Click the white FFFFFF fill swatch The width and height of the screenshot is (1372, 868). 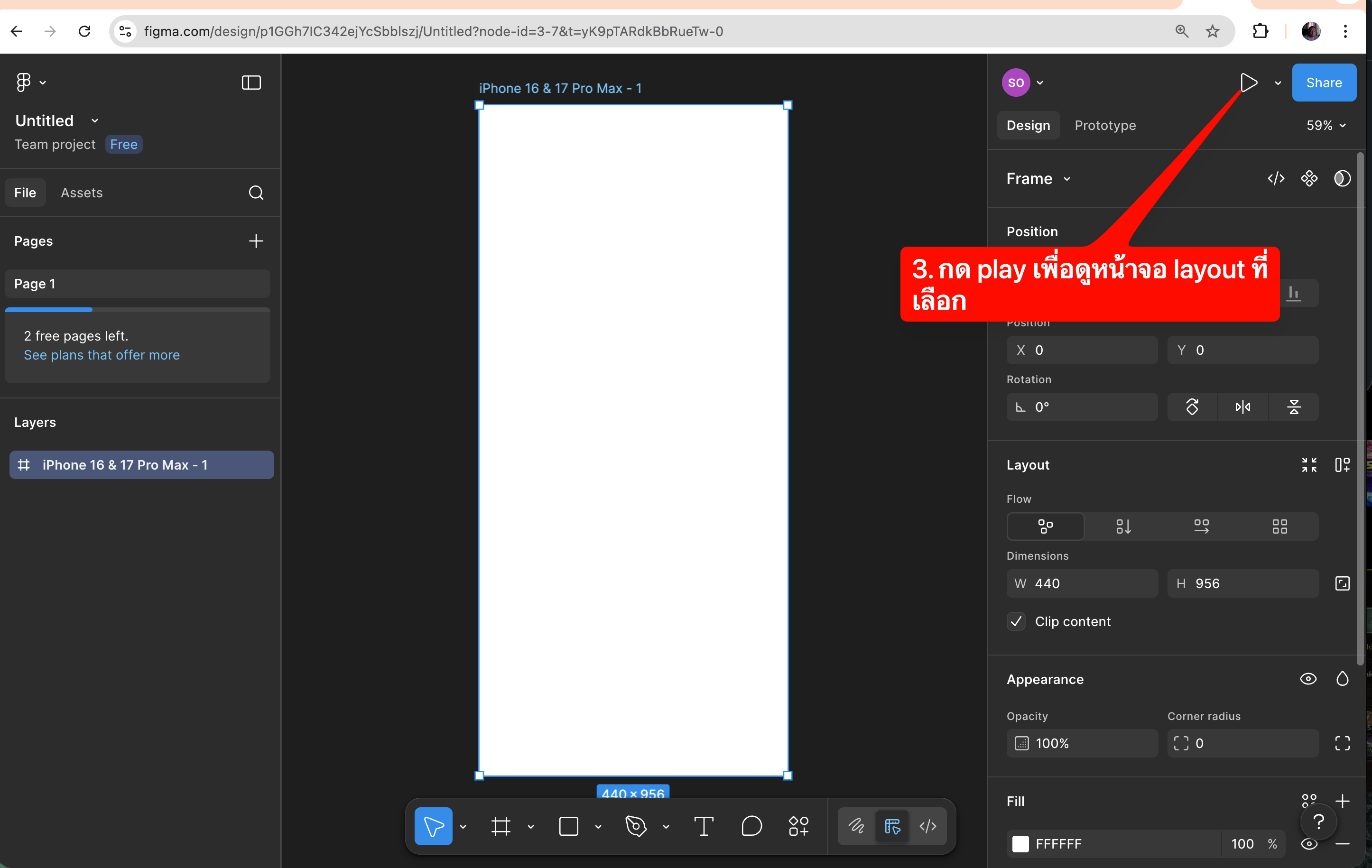[1020, 843]
